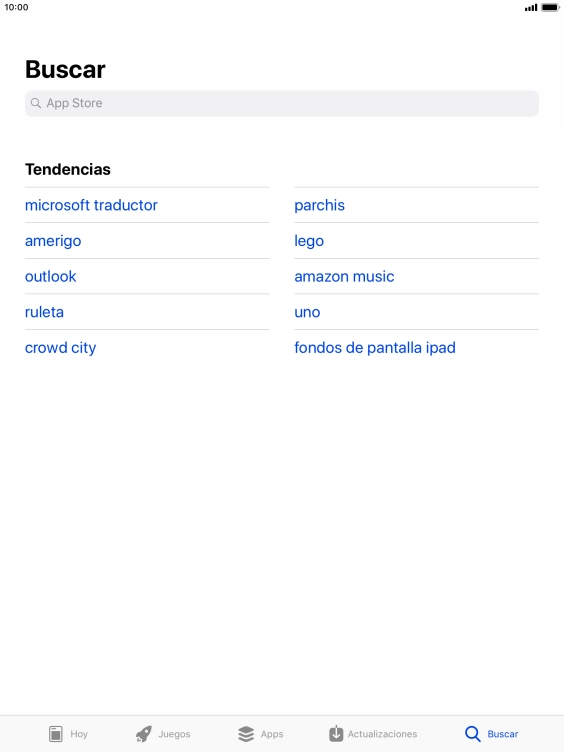
Task: Tap the Hoy tab icon
Action: coord(56,734)
